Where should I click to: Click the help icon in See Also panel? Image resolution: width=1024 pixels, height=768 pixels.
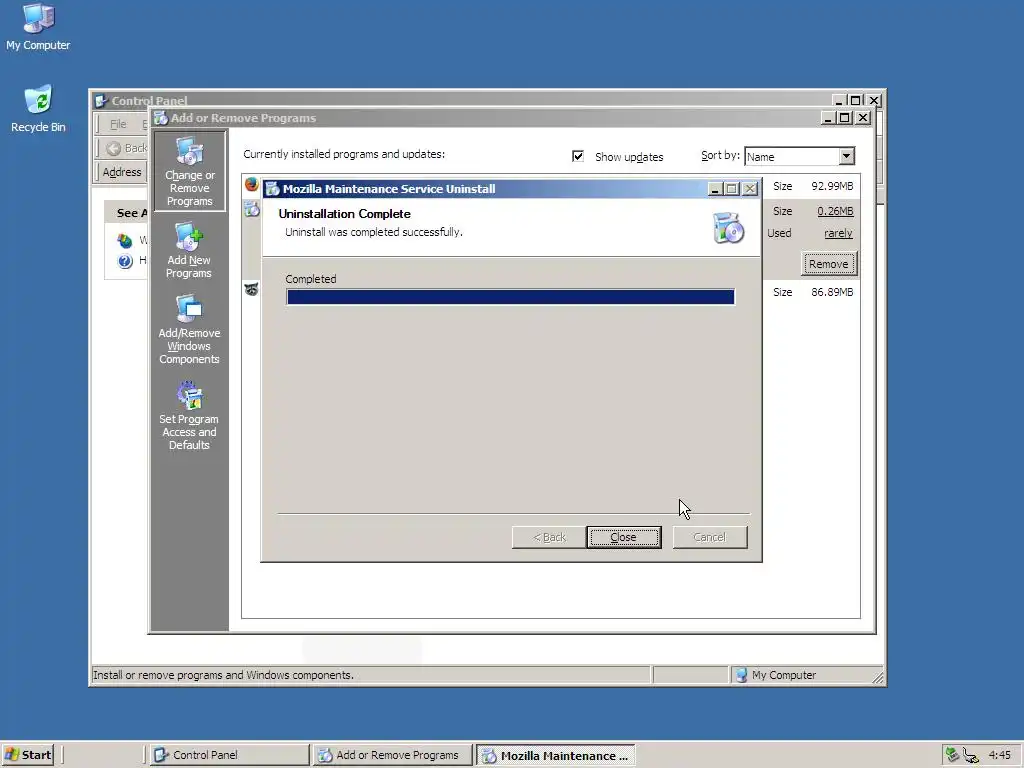(125, 261)
